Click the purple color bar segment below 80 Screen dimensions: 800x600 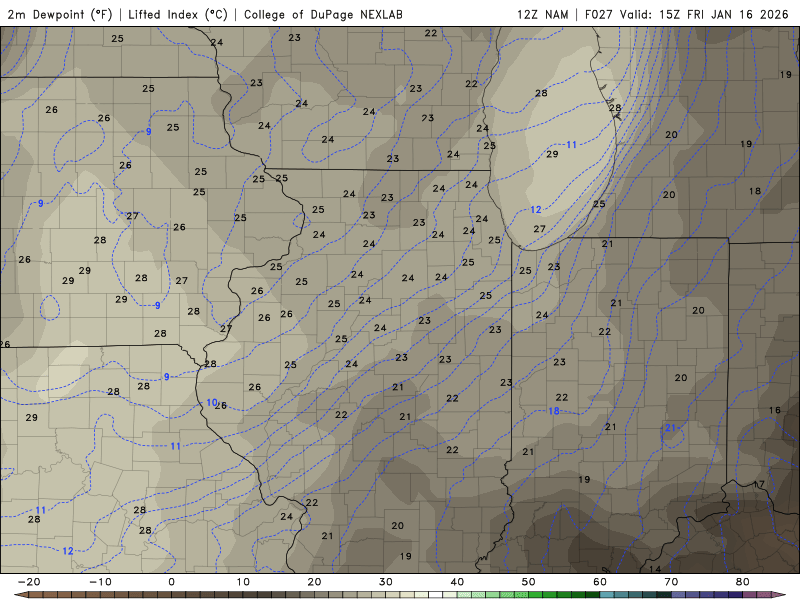pos(750,595)
